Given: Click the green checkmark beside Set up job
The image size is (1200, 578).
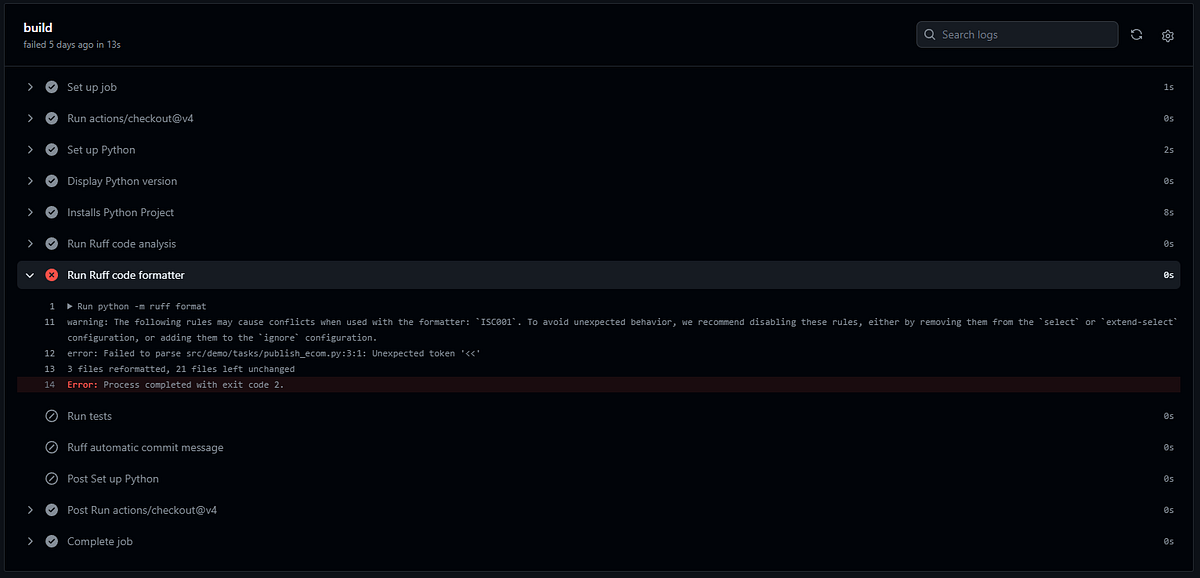Looking at the screenshot, I should tap(51, 87).
